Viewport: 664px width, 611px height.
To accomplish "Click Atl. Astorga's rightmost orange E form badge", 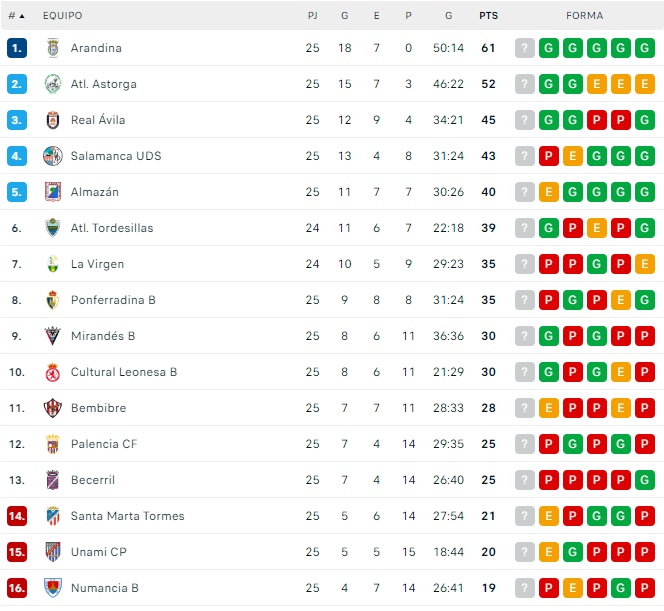I will tap(645, 84).
